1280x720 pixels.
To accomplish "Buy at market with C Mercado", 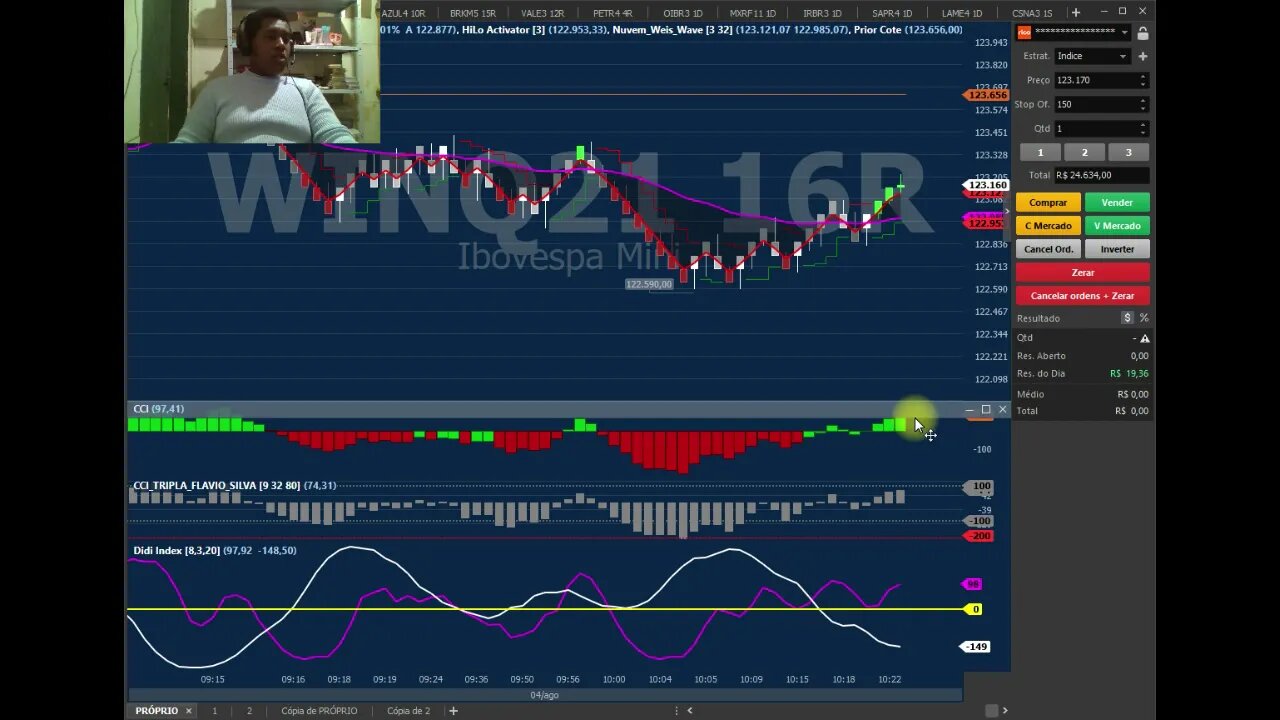I will point(1048,225).
